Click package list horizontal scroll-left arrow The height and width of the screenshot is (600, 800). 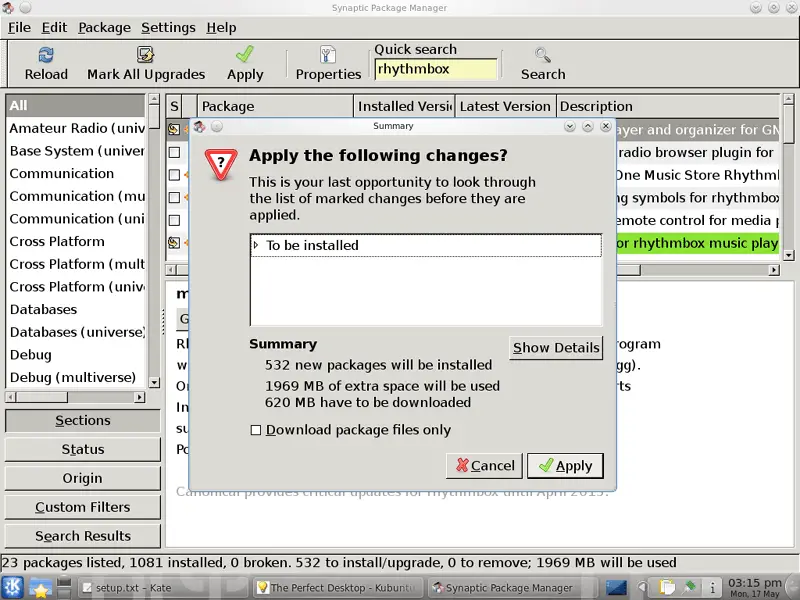pyautogui.click(x=171, y=269)
